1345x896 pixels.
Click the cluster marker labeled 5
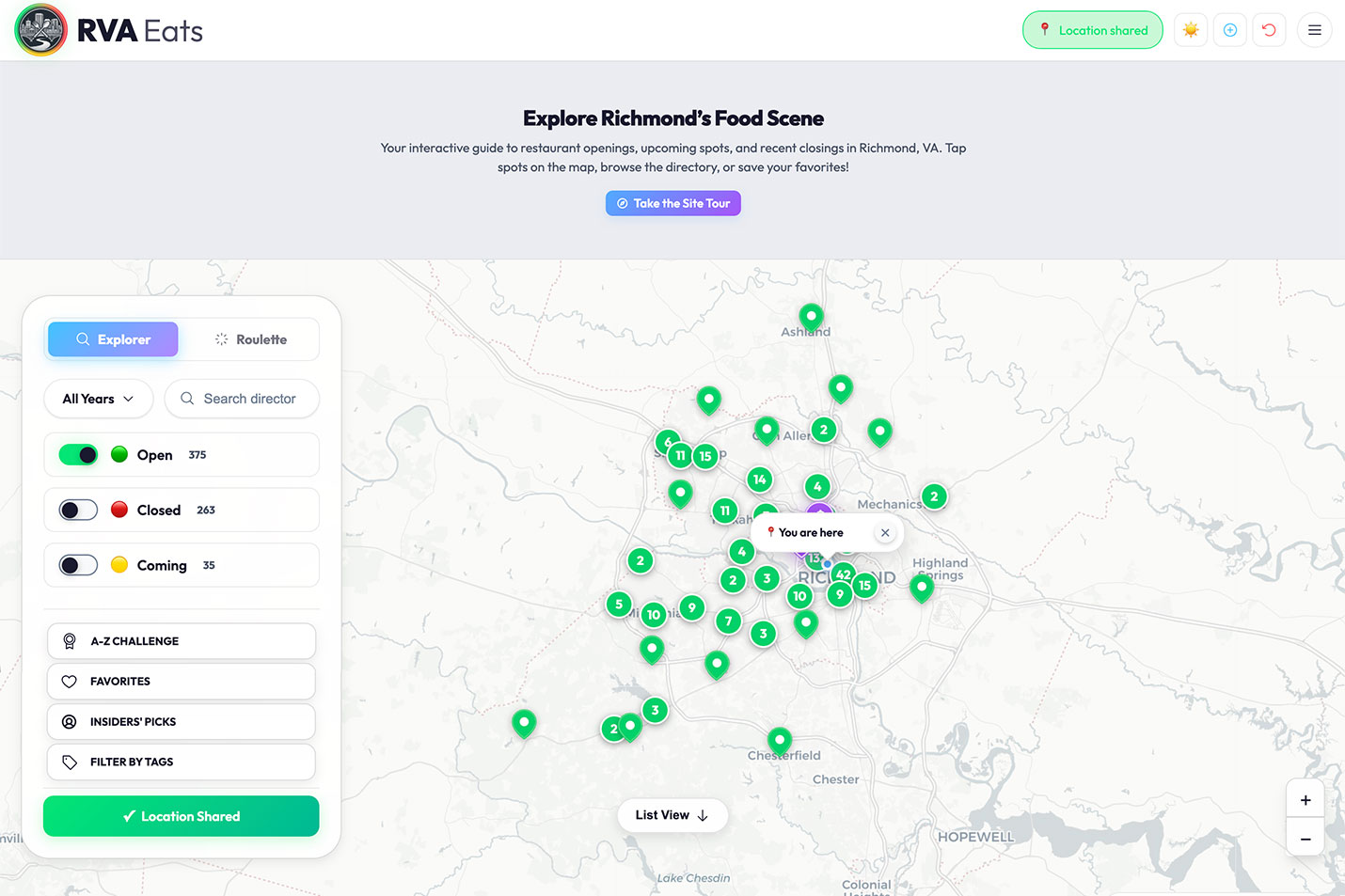click(x=619, y=605)
